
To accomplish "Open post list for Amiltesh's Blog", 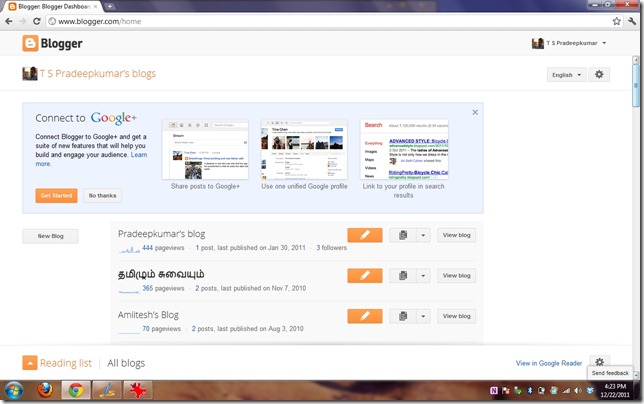I will [x=403, y=316].
